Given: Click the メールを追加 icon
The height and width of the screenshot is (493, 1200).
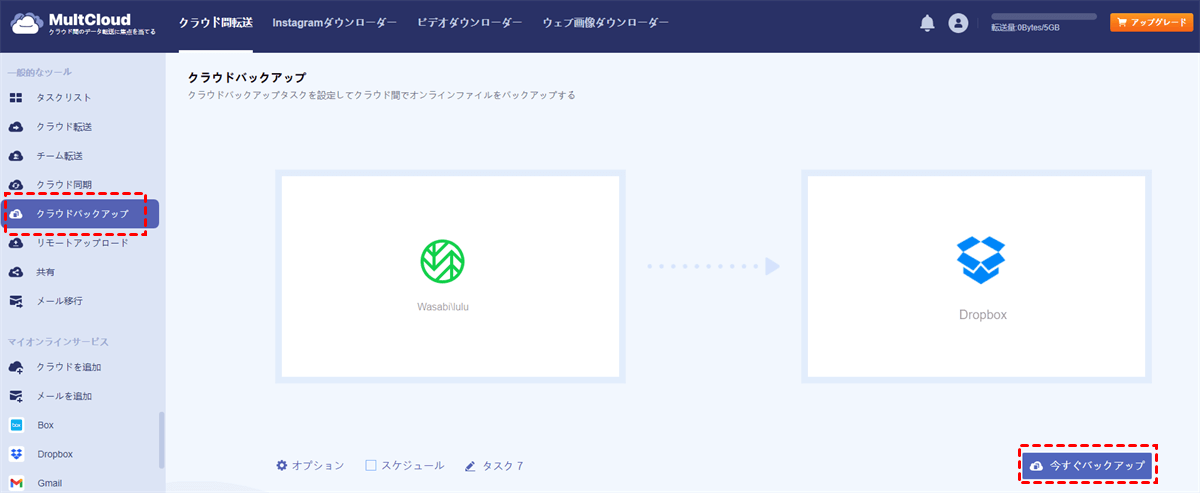Looking at the screenshot, I should point(16,396).
